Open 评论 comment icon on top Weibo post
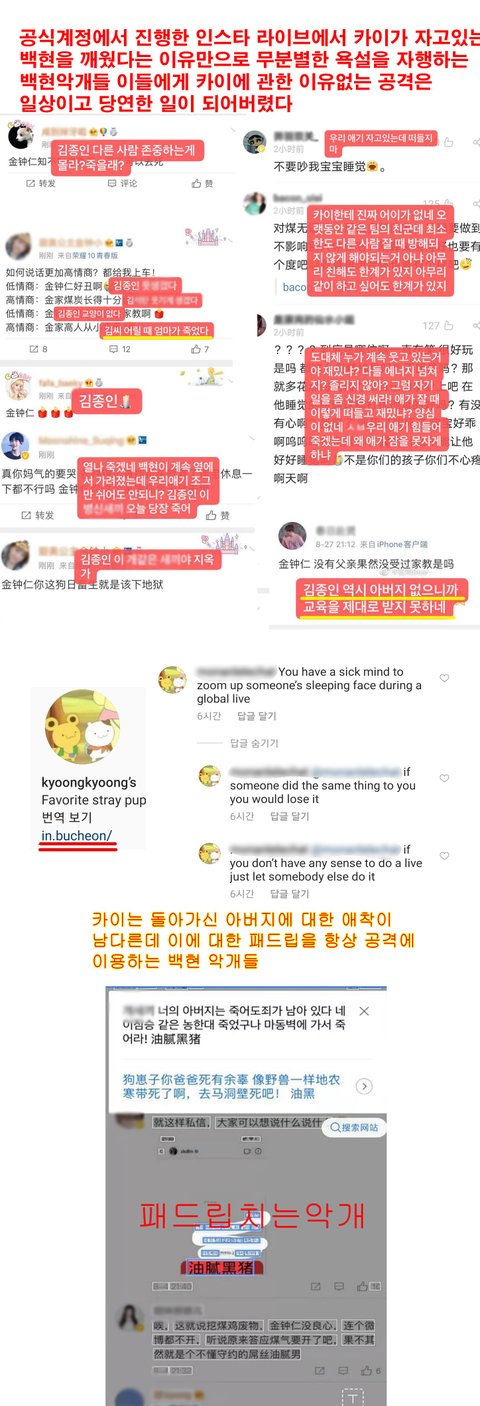Viewport: 480px width, 1406px height. click(122, 184)
